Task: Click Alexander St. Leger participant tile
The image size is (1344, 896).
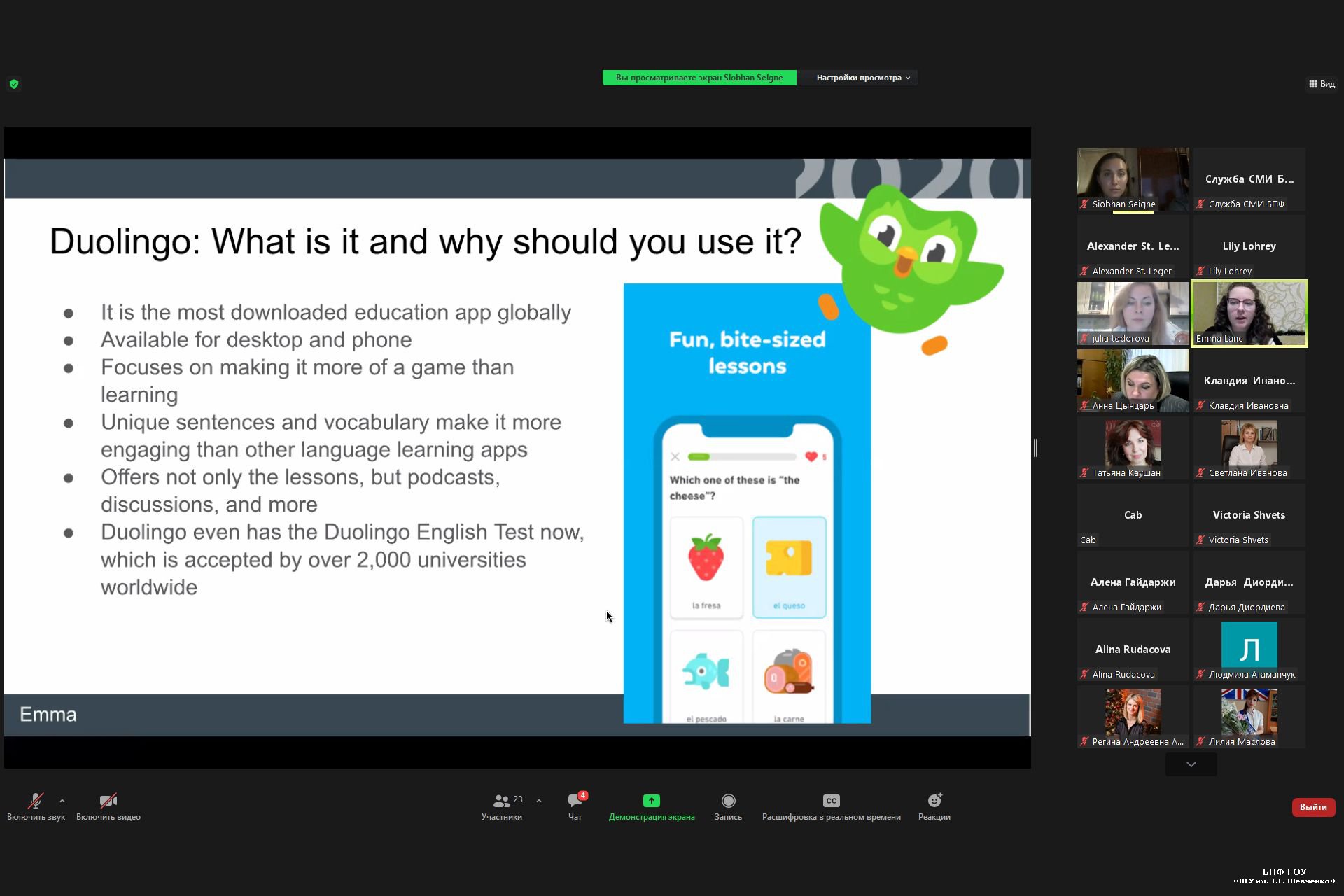Action: pos(1133,246)
